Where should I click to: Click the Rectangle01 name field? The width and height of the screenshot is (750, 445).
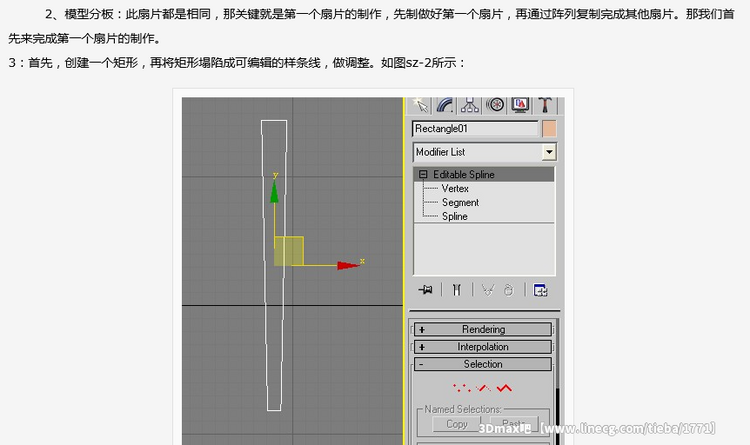pyautogui.click(x=475, y=129)
